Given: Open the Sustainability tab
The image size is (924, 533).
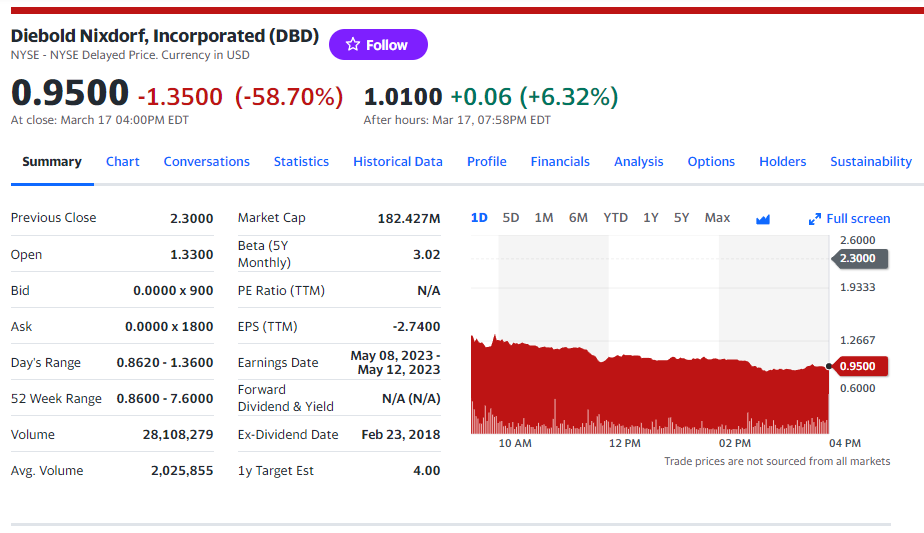Looking at the screenshot, I should point(871,162).
